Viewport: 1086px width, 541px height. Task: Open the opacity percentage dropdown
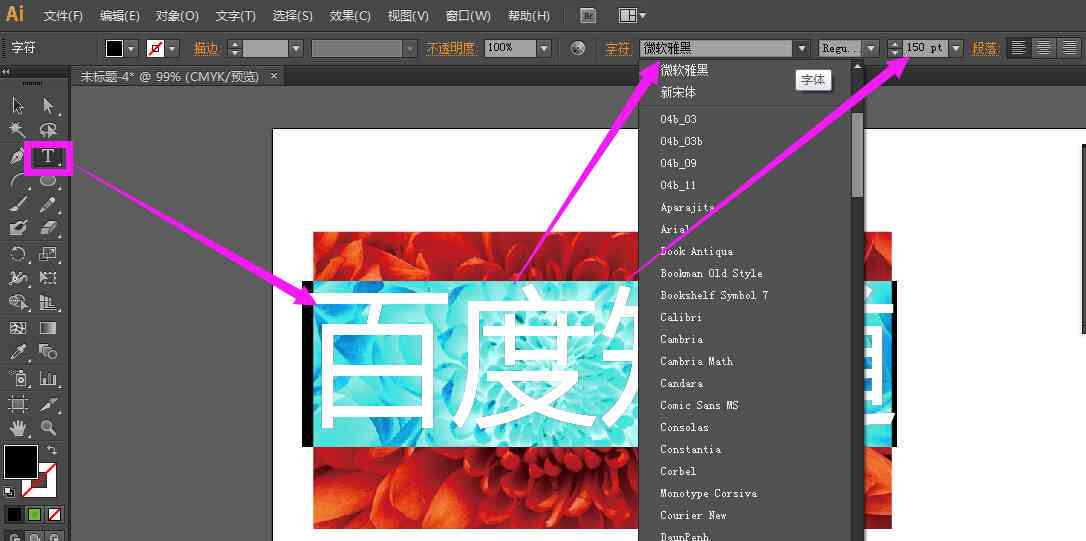click(x=544, y=48)
